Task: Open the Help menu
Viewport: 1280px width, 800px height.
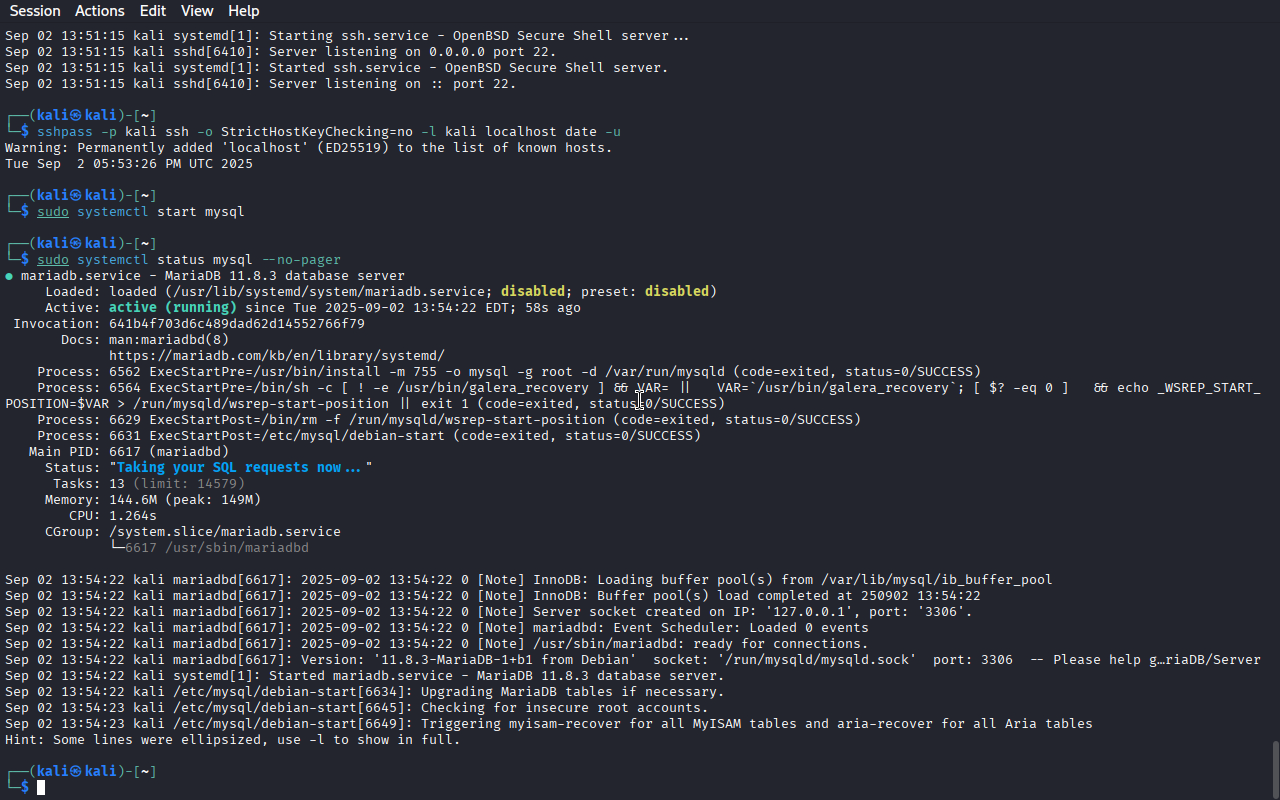Action: [x=244, y=11]
